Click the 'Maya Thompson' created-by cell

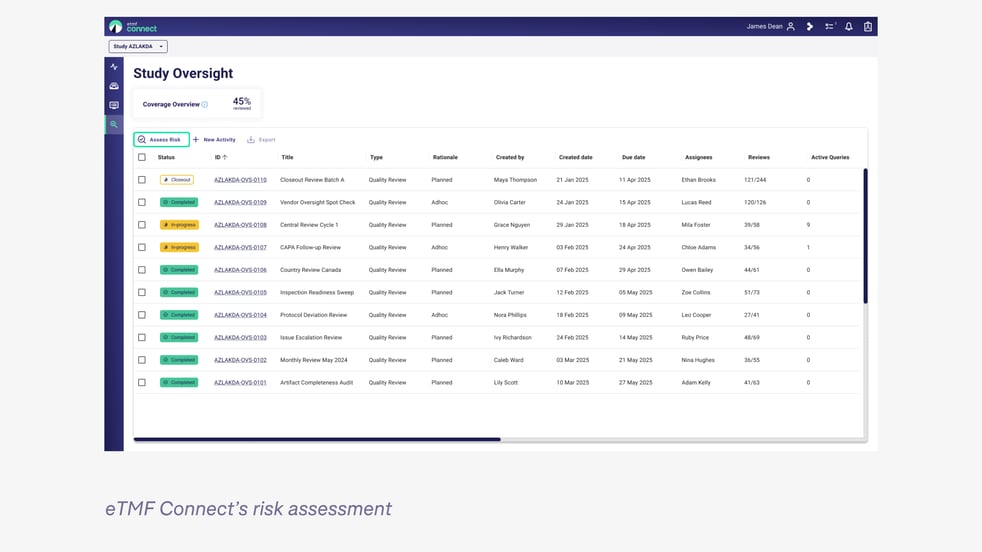(x=515, y=180)
